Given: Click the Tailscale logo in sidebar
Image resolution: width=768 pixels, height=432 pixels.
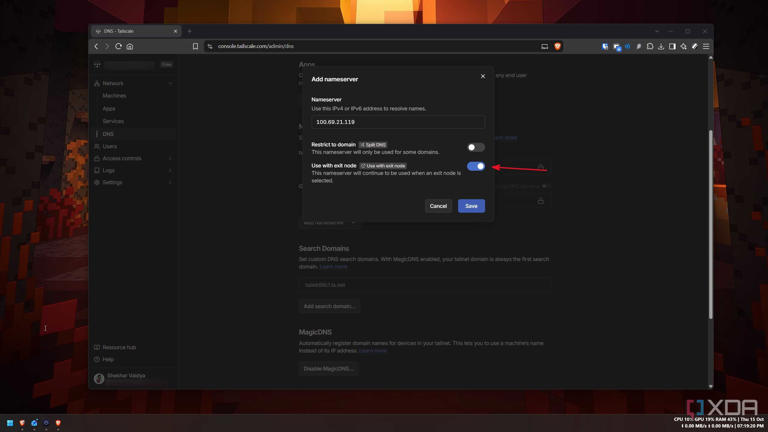Looking at the screenshot, I should (97, 65).
